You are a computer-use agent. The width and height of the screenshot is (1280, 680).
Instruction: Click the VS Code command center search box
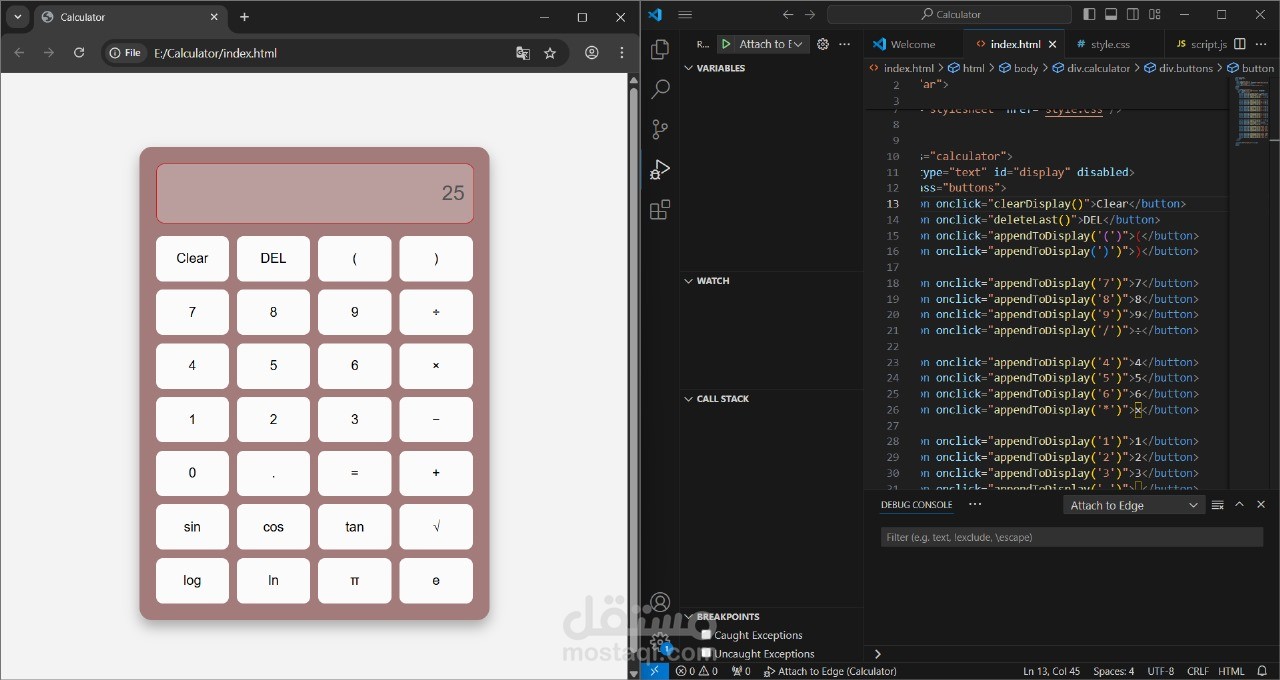click(949, 14)
